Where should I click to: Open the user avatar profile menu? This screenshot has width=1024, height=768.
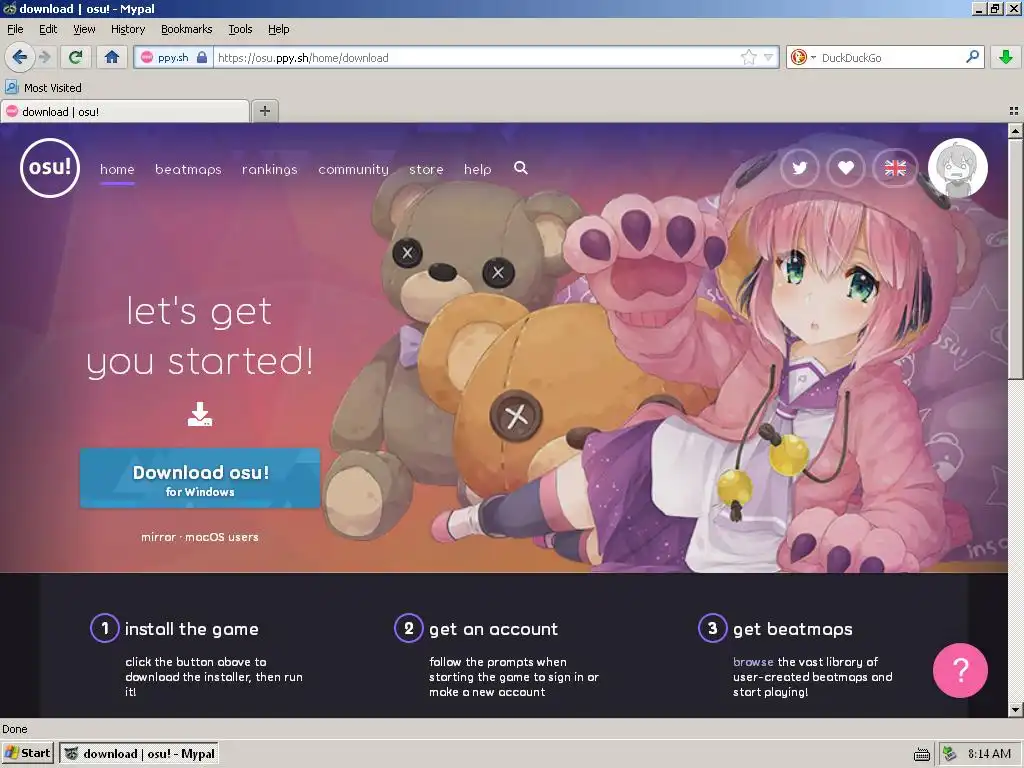(957, 168)
